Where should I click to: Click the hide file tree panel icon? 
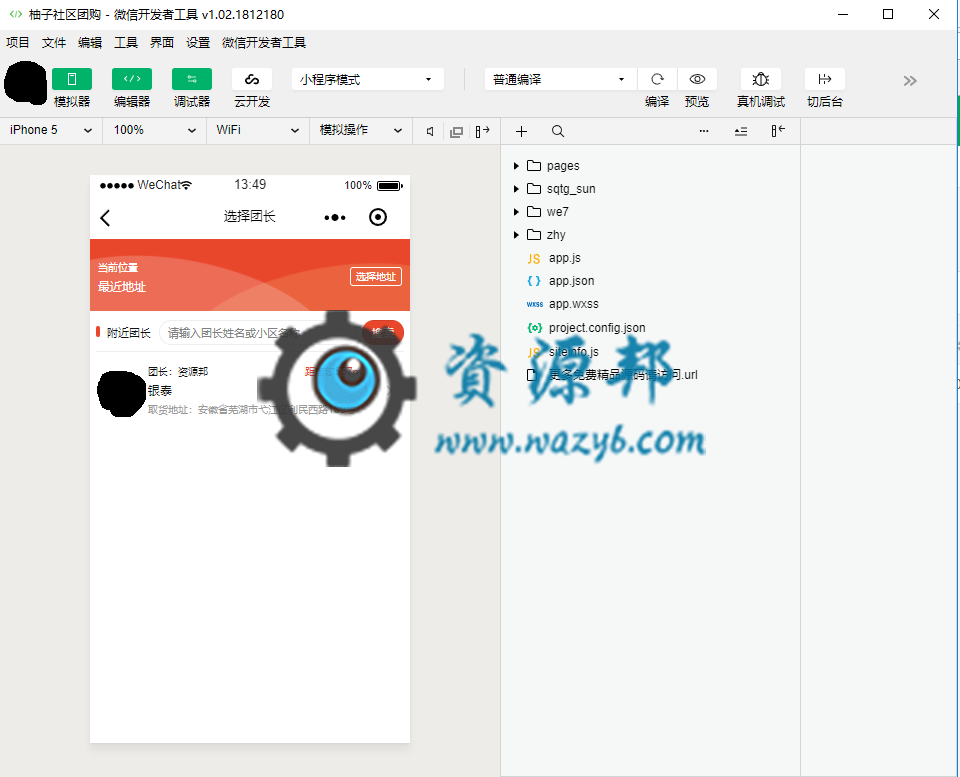(x=778, y=131)
